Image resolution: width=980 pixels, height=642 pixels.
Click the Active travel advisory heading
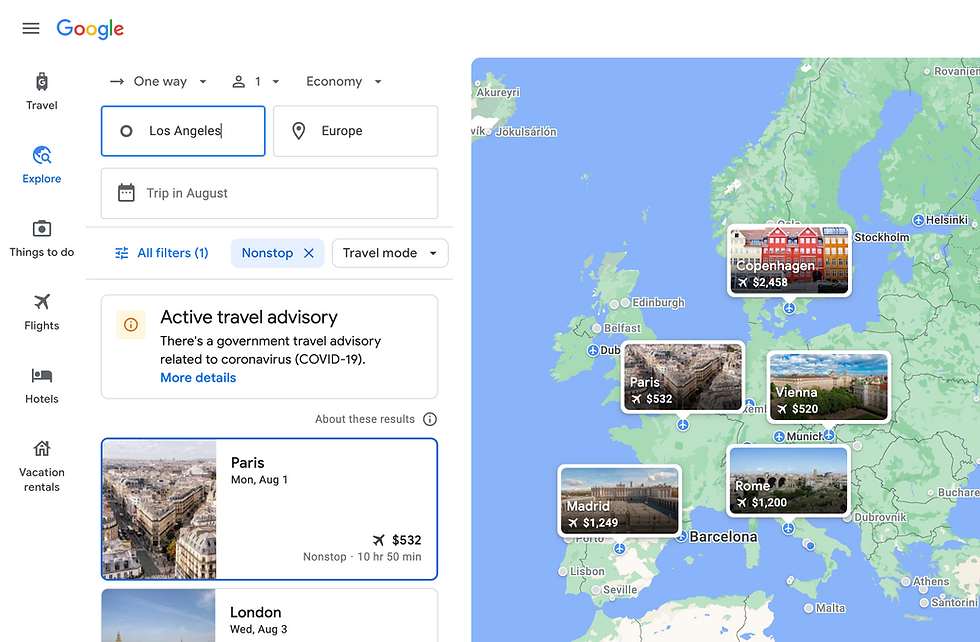[x=249, y=317]
